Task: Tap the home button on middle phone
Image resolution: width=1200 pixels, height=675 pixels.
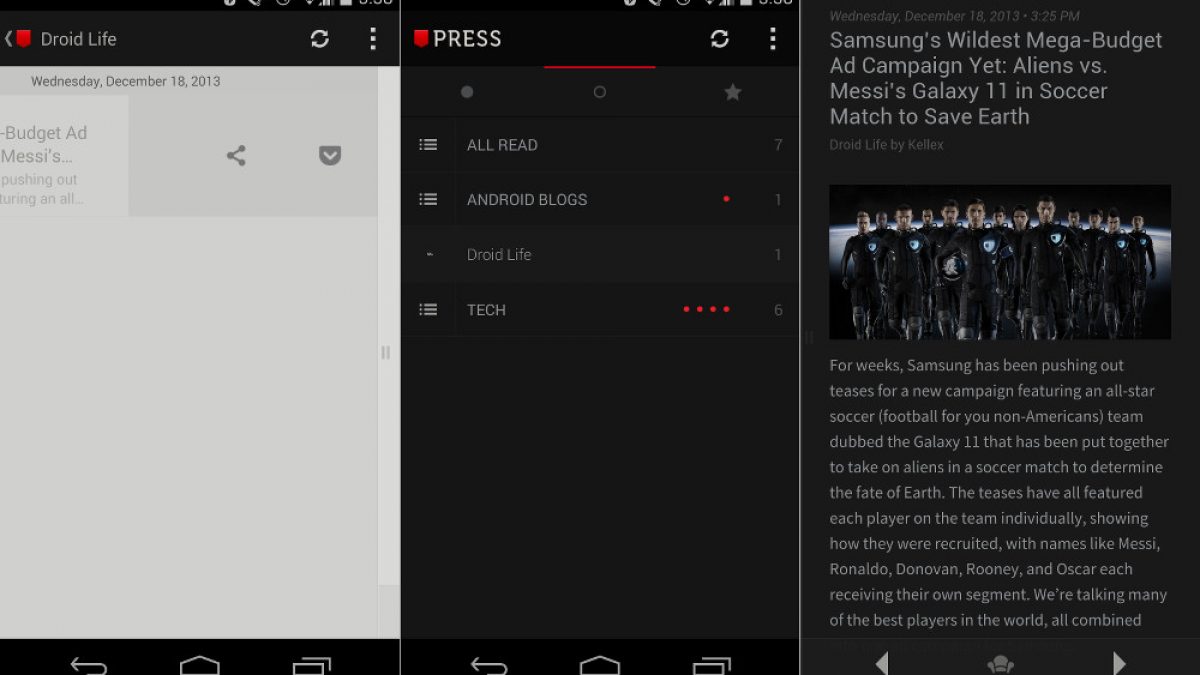Action: [600, 665]
